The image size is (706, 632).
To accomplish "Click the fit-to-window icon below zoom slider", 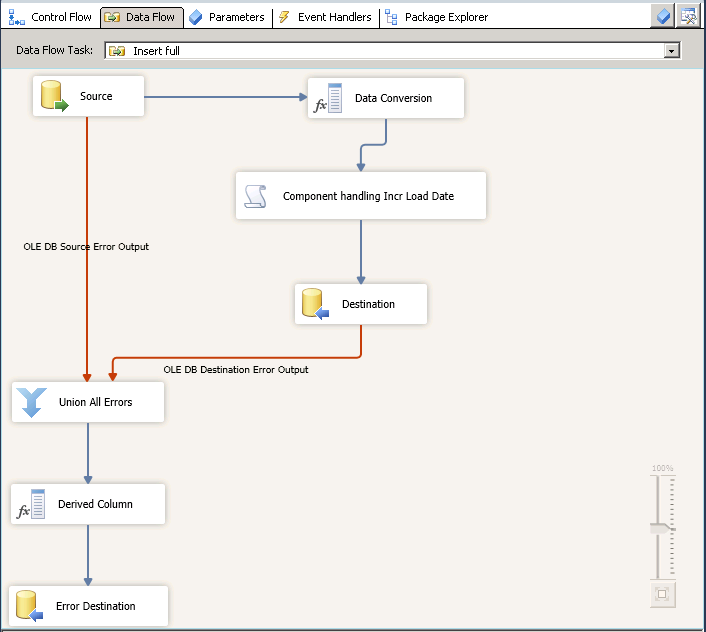I will (x=661, y=594).
